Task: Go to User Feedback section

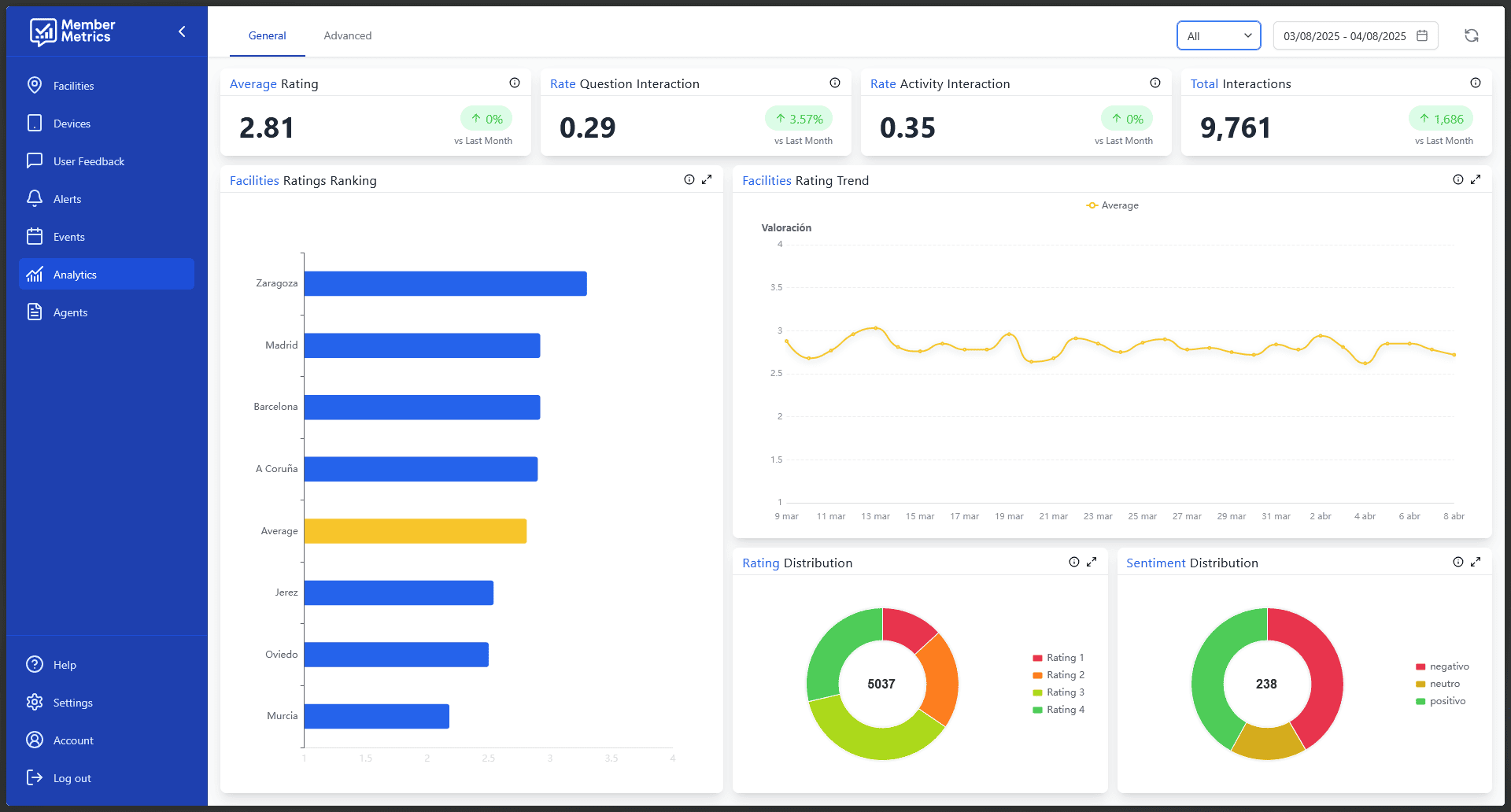Action: point(88,161)
